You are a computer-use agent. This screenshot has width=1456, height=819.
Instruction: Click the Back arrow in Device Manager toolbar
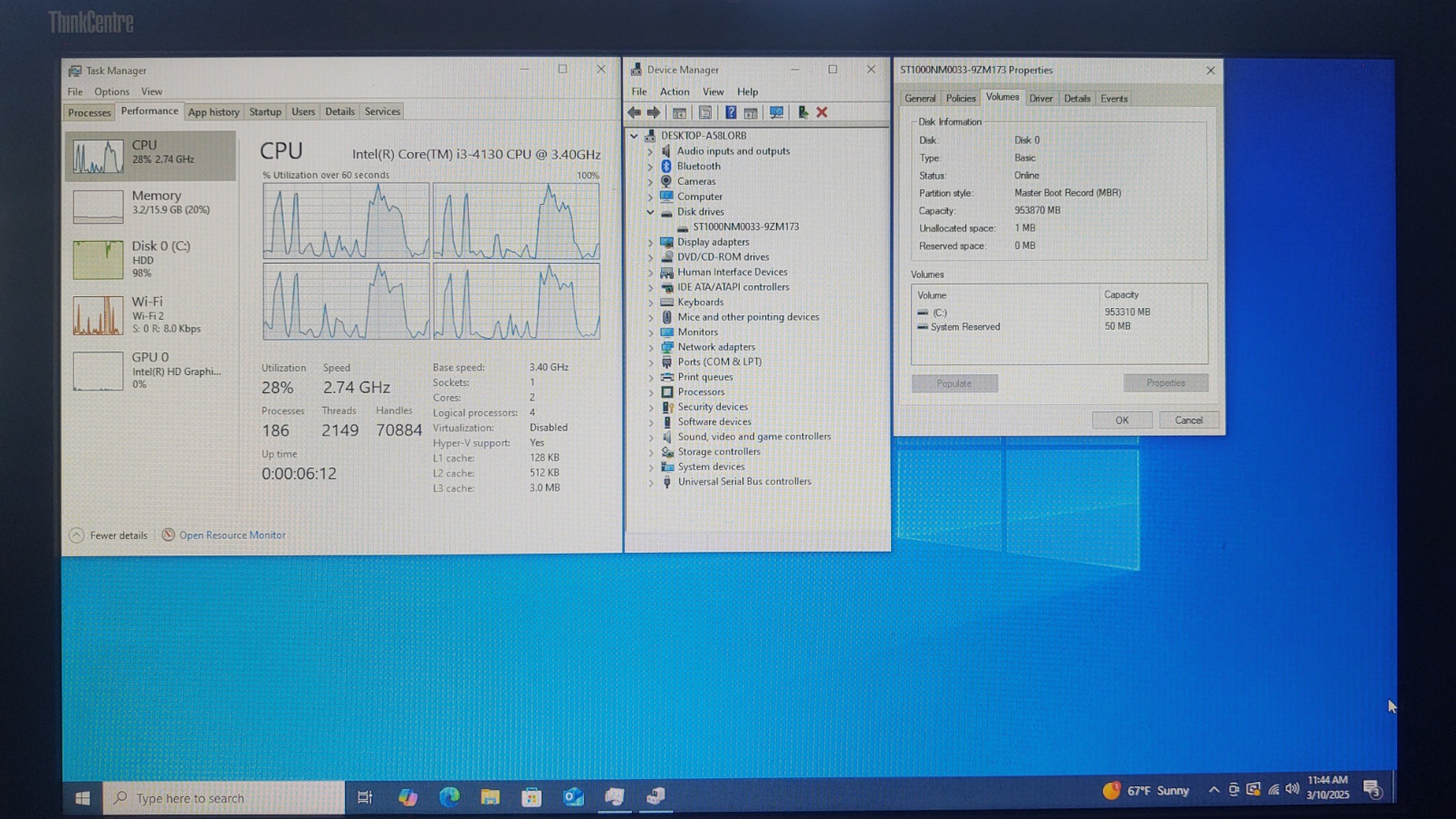point(634,112)
